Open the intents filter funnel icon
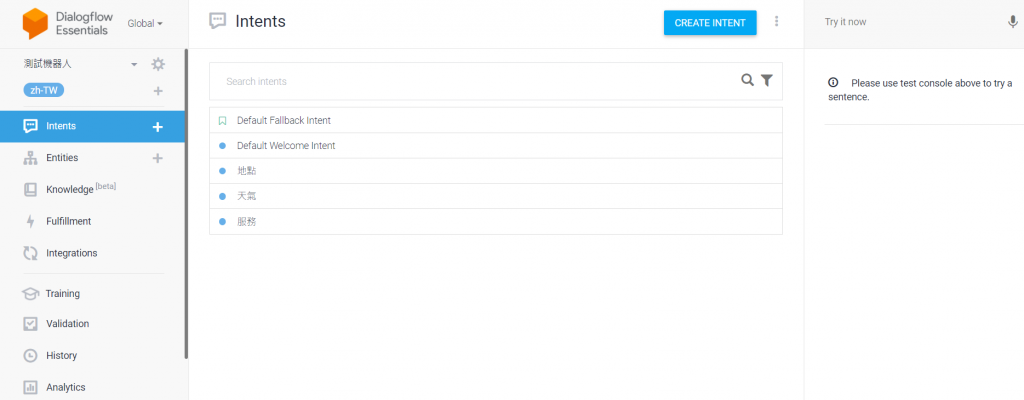1024x400 pixels. pyautogui.click(x=767, y=80)
